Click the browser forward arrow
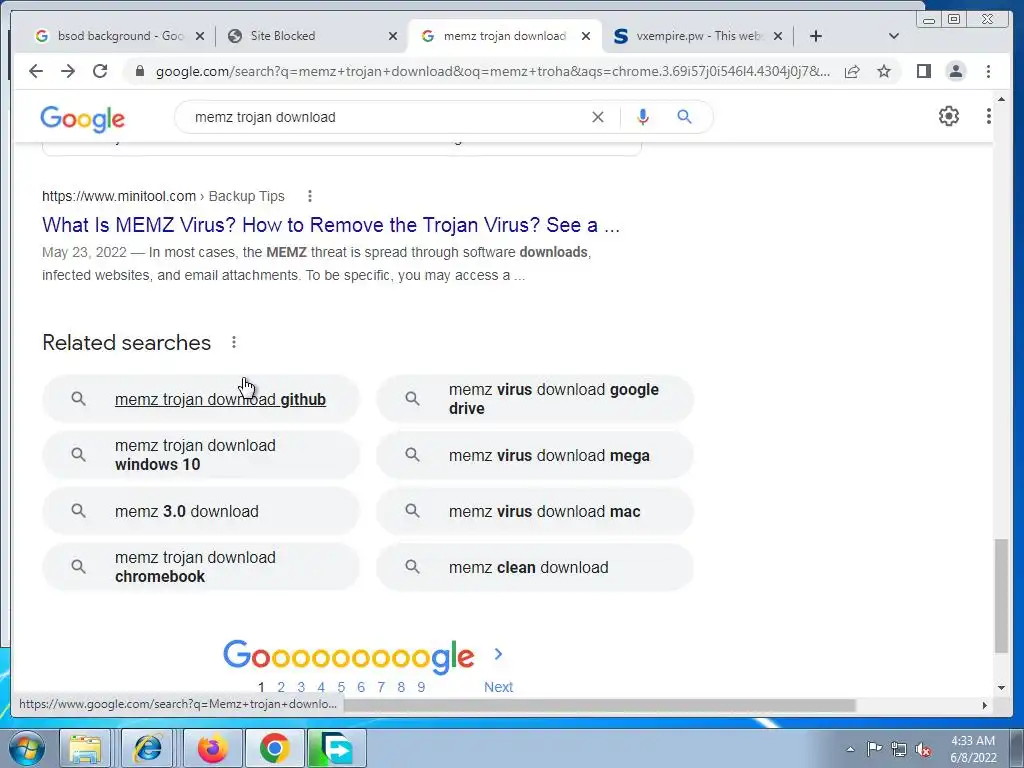 pos(68,71)
